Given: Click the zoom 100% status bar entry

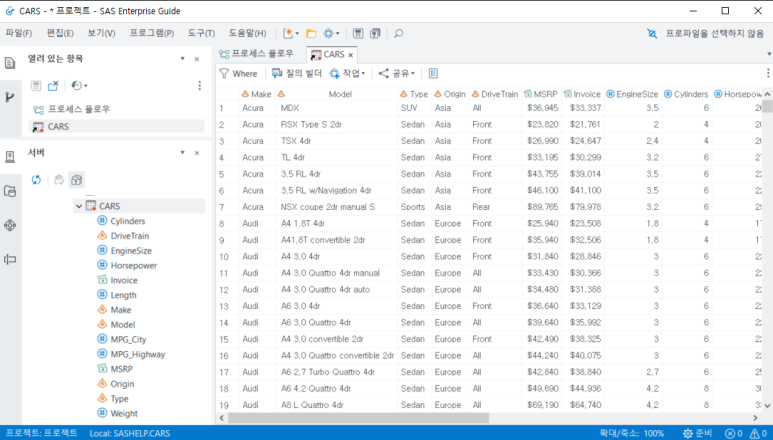Looking at the screenshot, I should coord(632,434).
